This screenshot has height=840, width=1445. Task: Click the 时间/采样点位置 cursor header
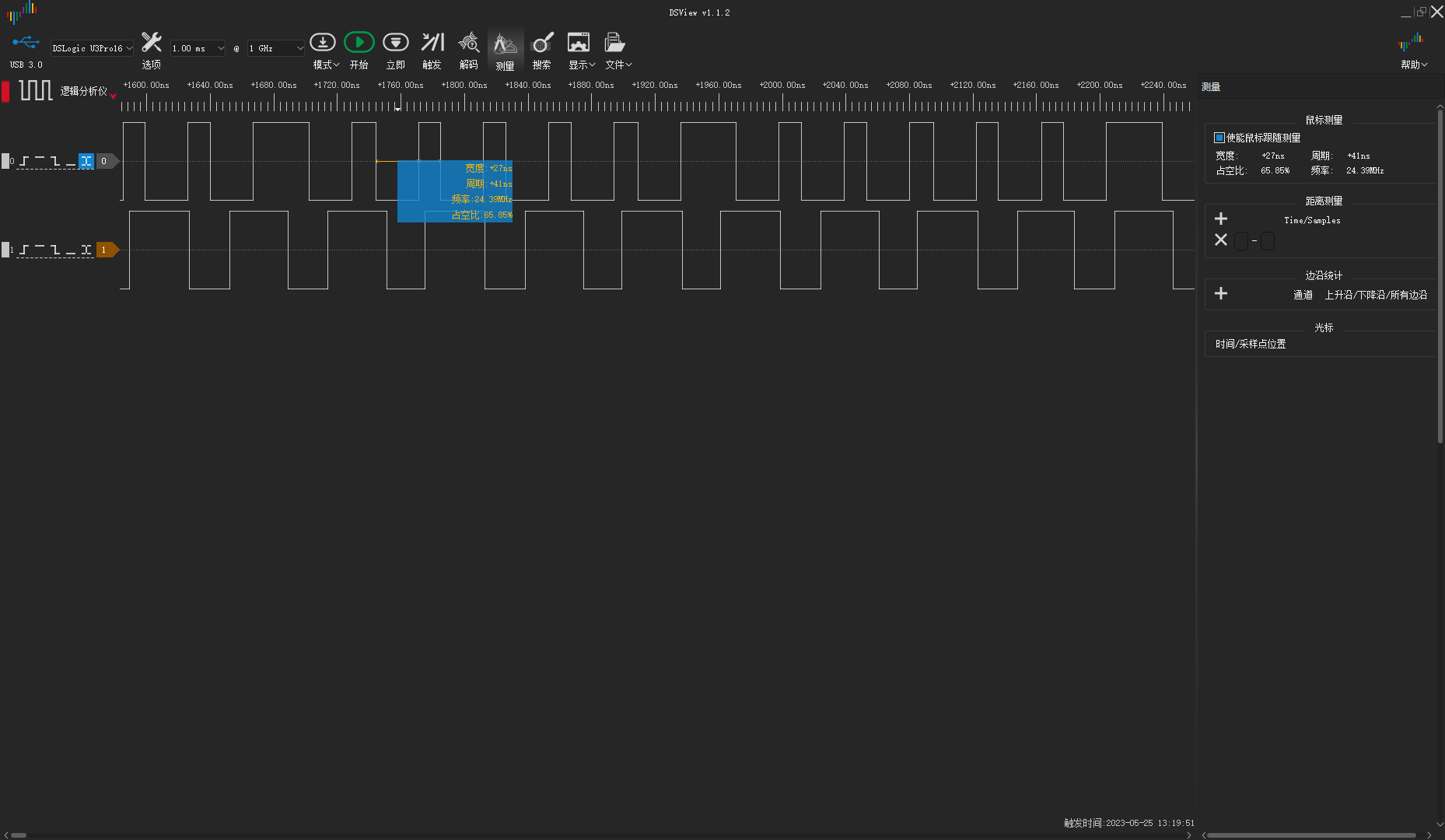[x=1251, y=344]
